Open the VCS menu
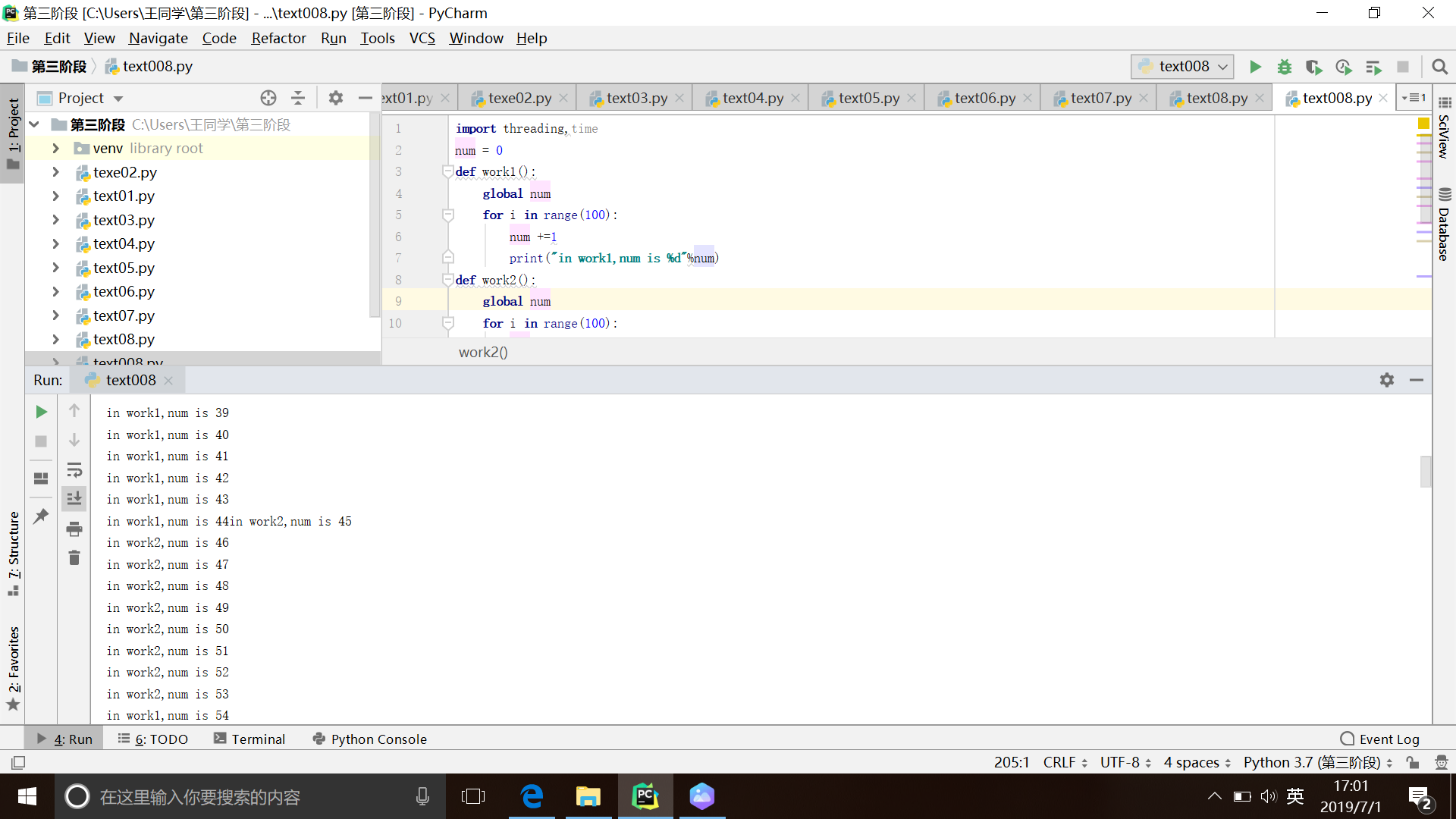 pos(422,38)
